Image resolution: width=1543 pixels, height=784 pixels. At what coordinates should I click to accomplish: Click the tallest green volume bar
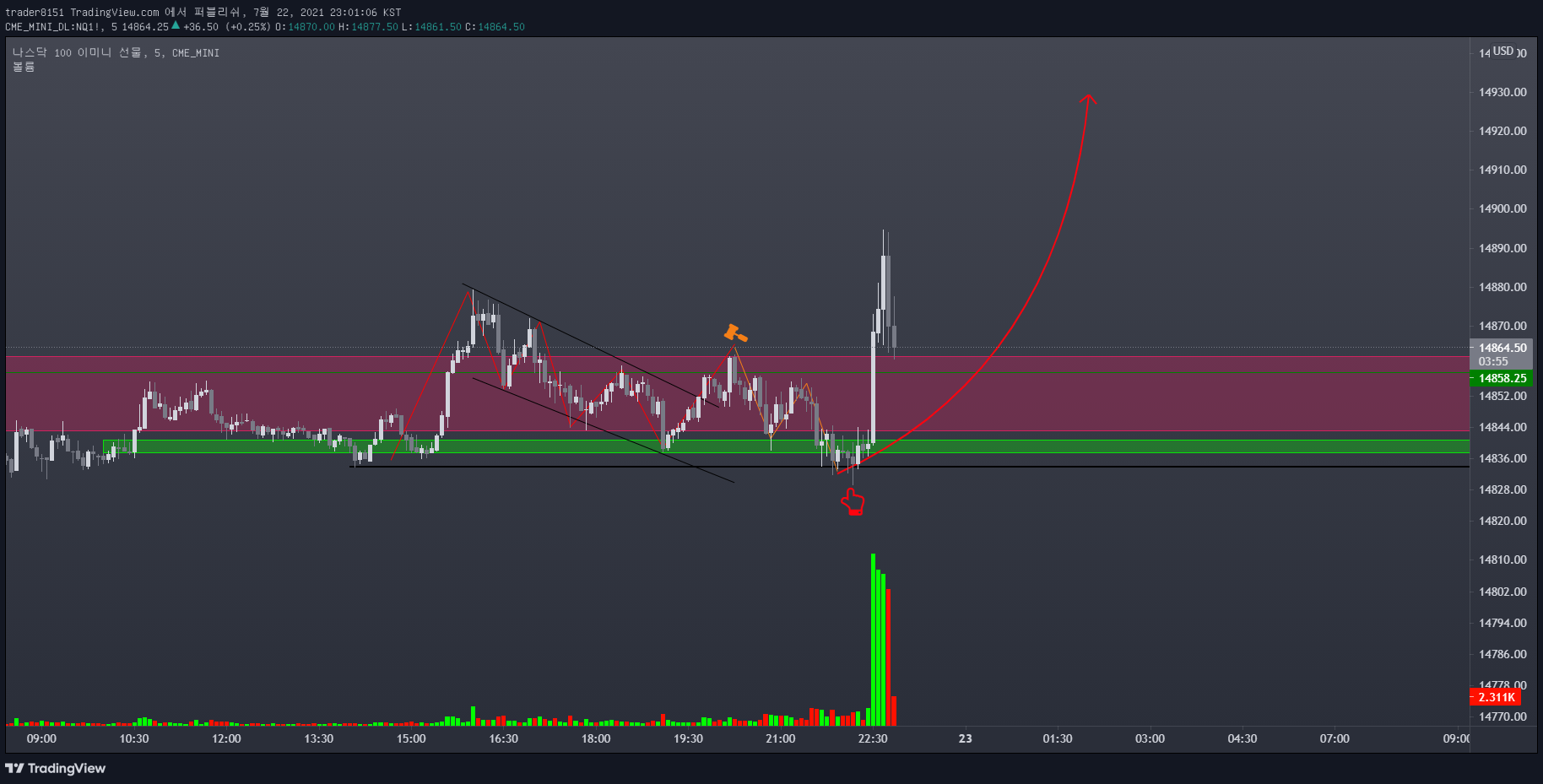pos(873,640)
